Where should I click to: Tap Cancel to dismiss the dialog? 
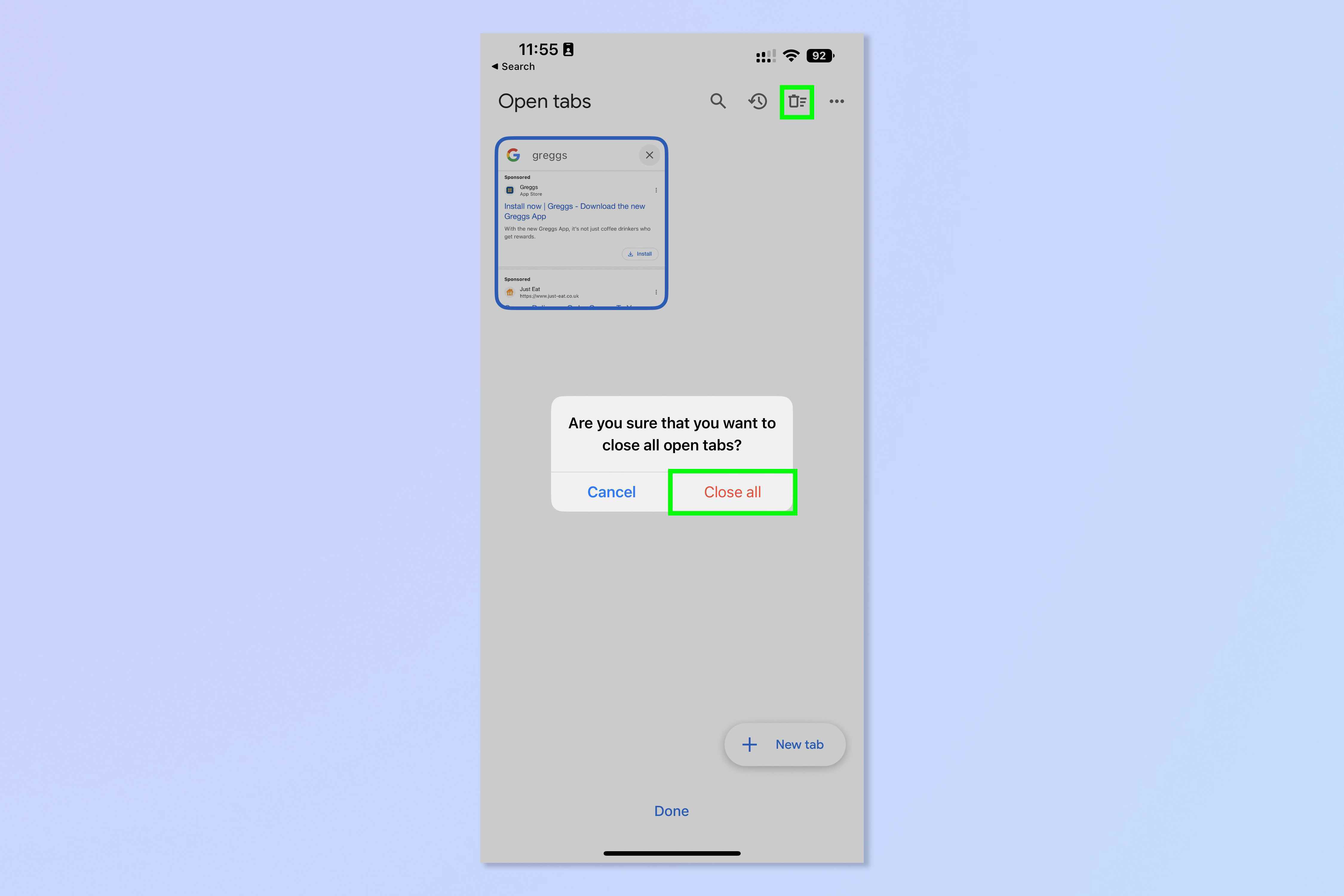pyautogui.click(x=611, y=491)
